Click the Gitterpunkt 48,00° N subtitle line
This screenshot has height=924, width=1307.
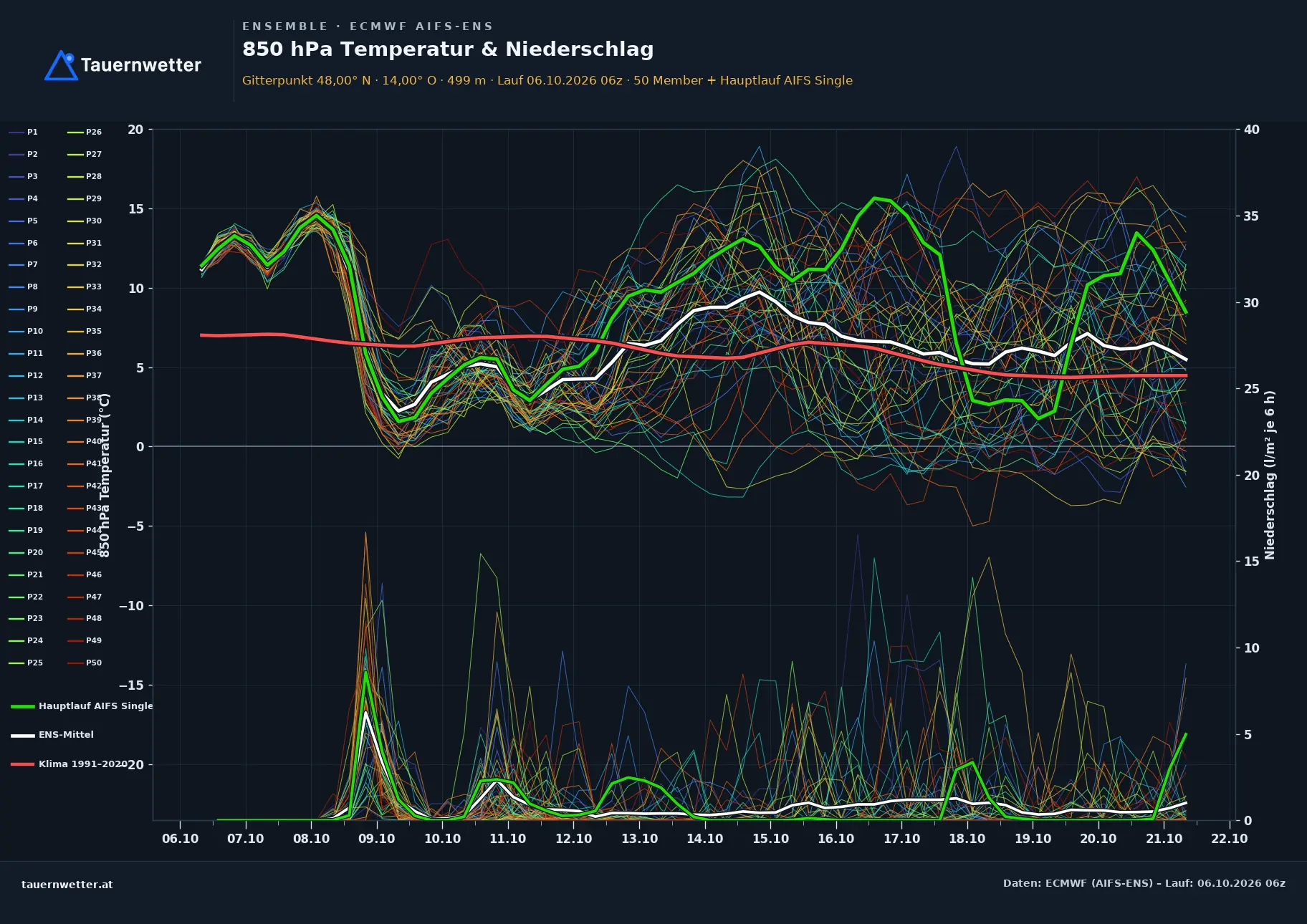(x=547, y=80)
